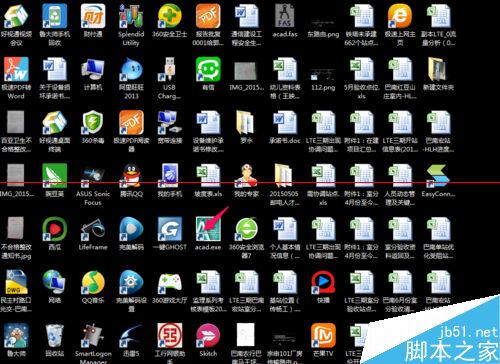Open 民主村路口光交 DWG drawing
Viewport: 500px width, 364px height.
coord(16,282)
